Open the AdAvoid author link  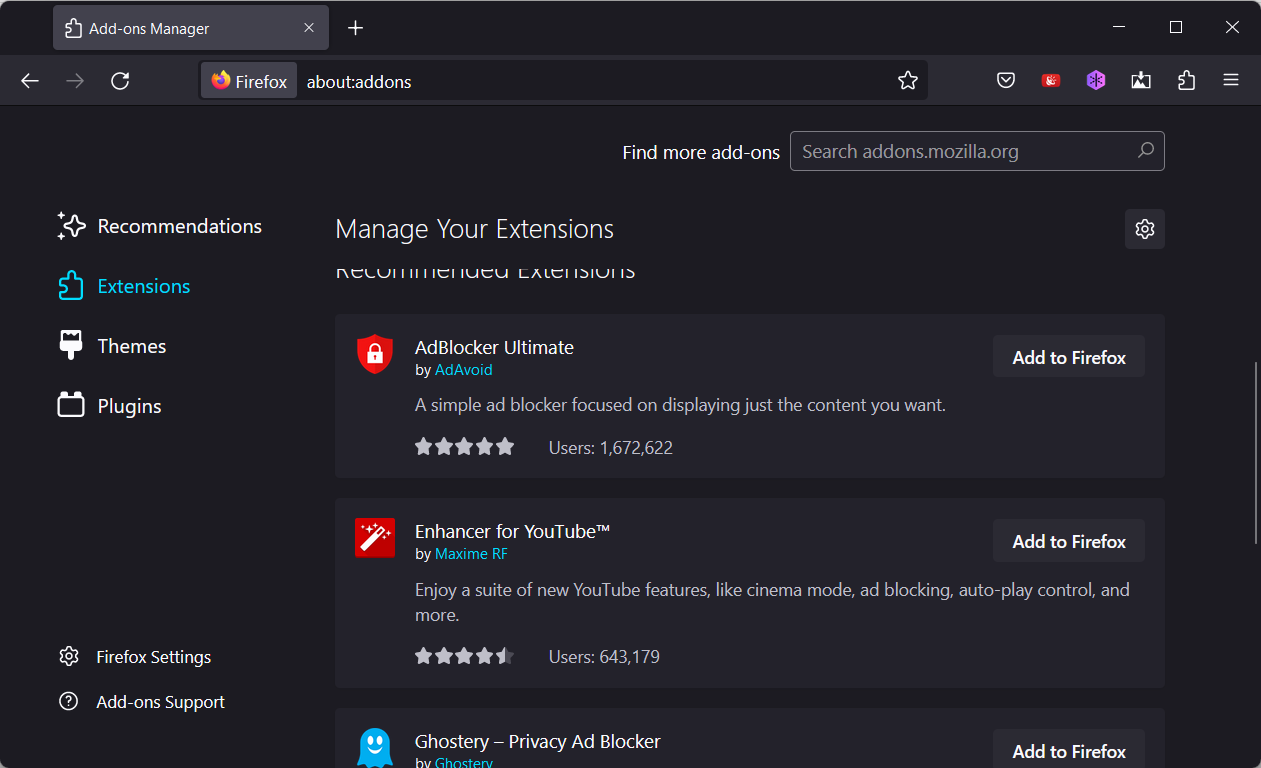coord(464,370)
